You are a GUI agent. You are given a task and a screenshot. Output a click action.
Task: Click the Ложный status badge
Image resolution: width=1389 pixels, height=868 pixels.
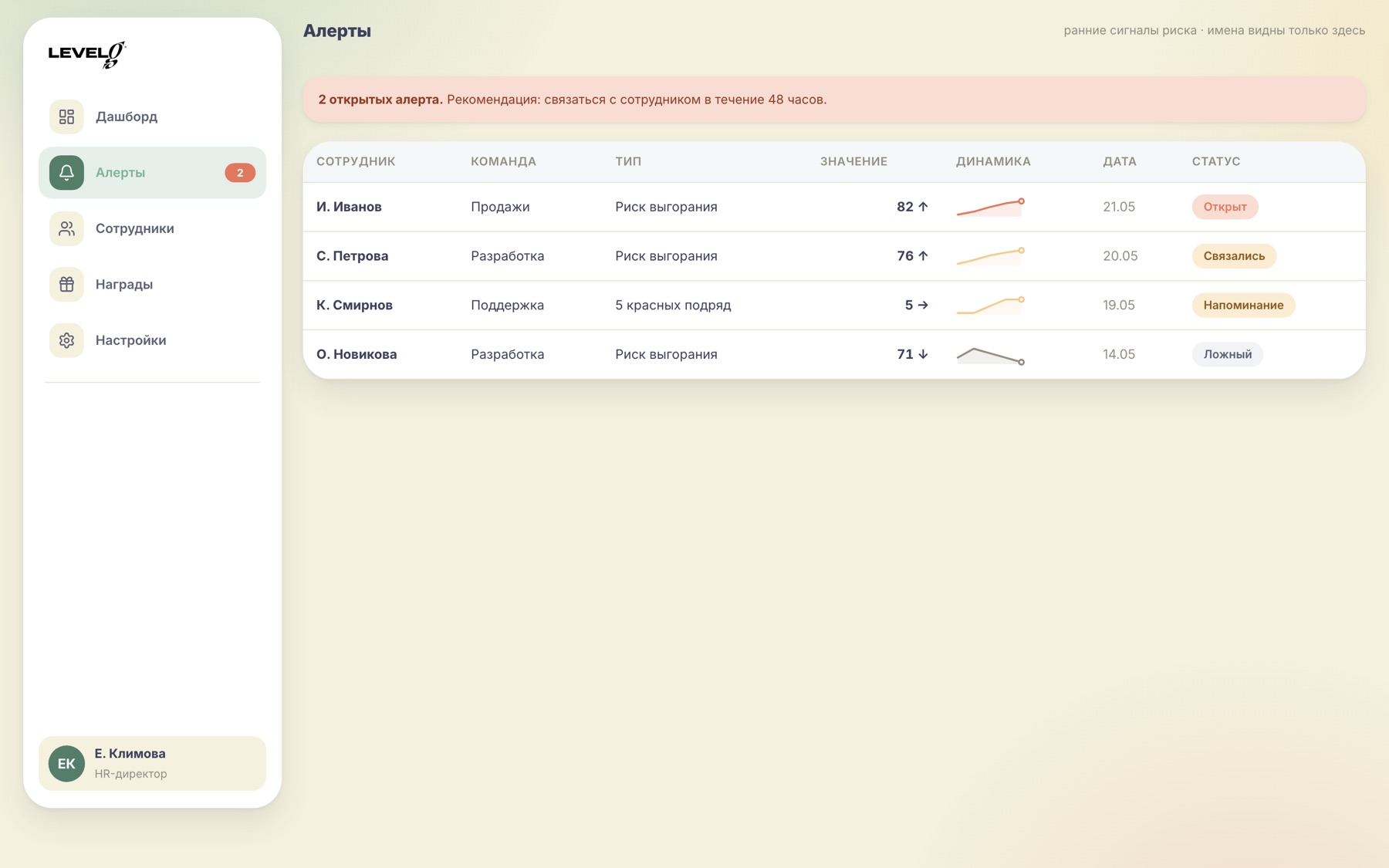pos(1228,354)
